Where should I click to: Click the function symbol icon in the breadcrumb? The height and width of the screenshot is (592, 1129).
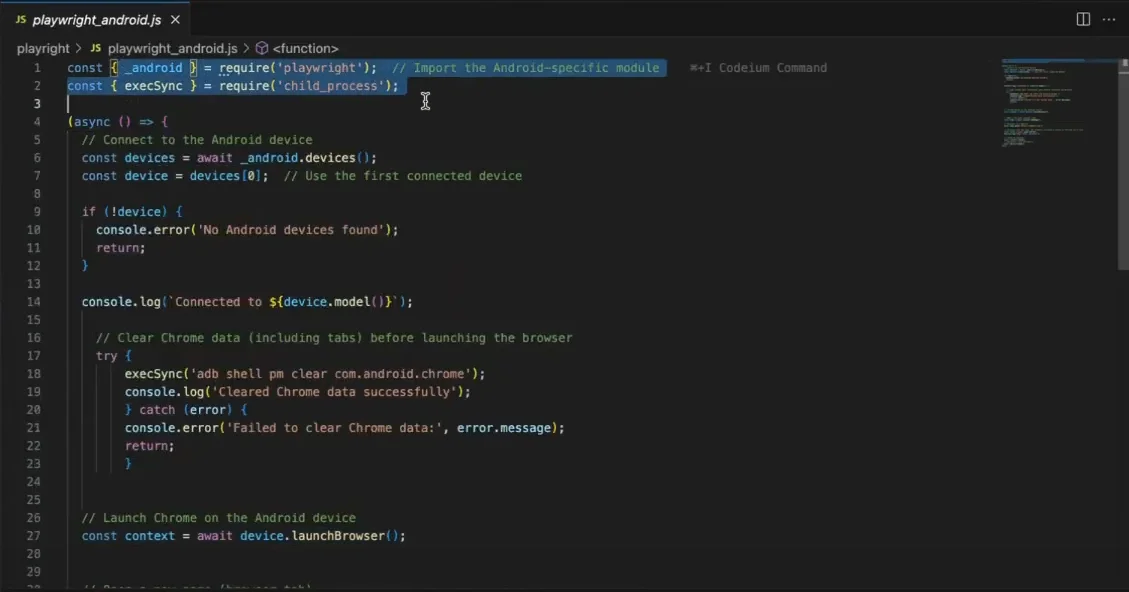click(262, 48)
